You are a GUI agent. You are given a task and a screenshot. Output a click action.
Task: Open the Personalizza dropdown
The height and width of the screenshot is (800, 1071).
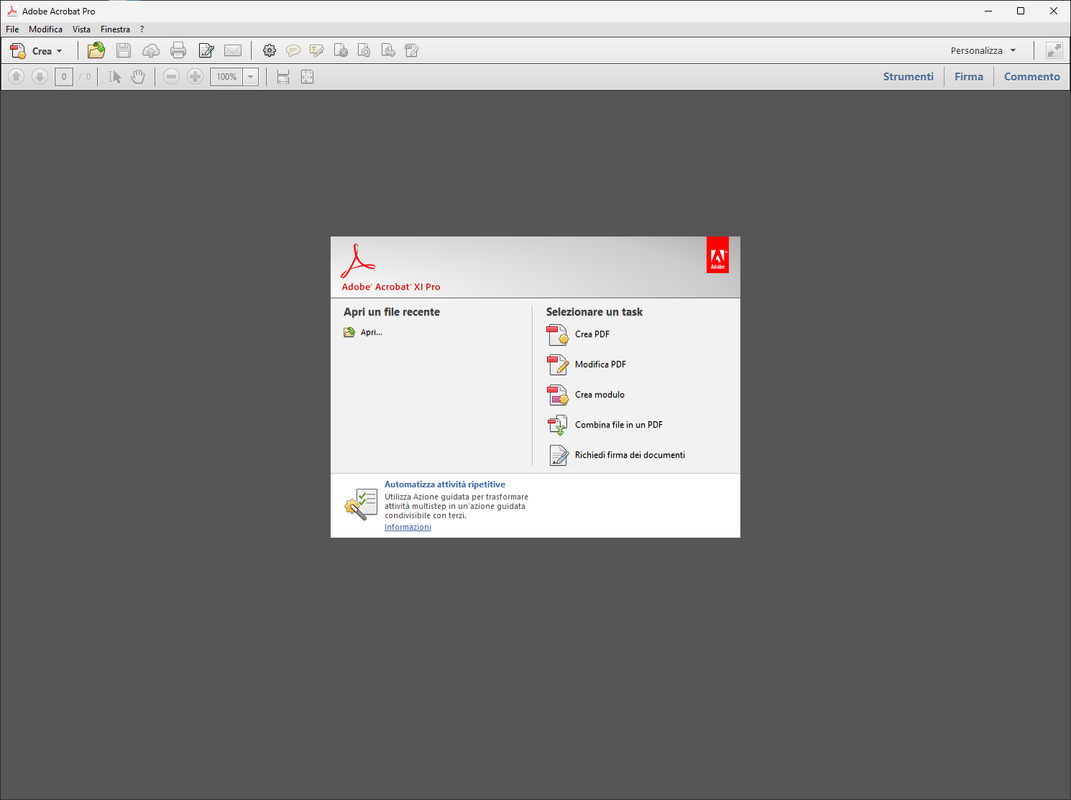pyautogui.click(x=983, y=51)
